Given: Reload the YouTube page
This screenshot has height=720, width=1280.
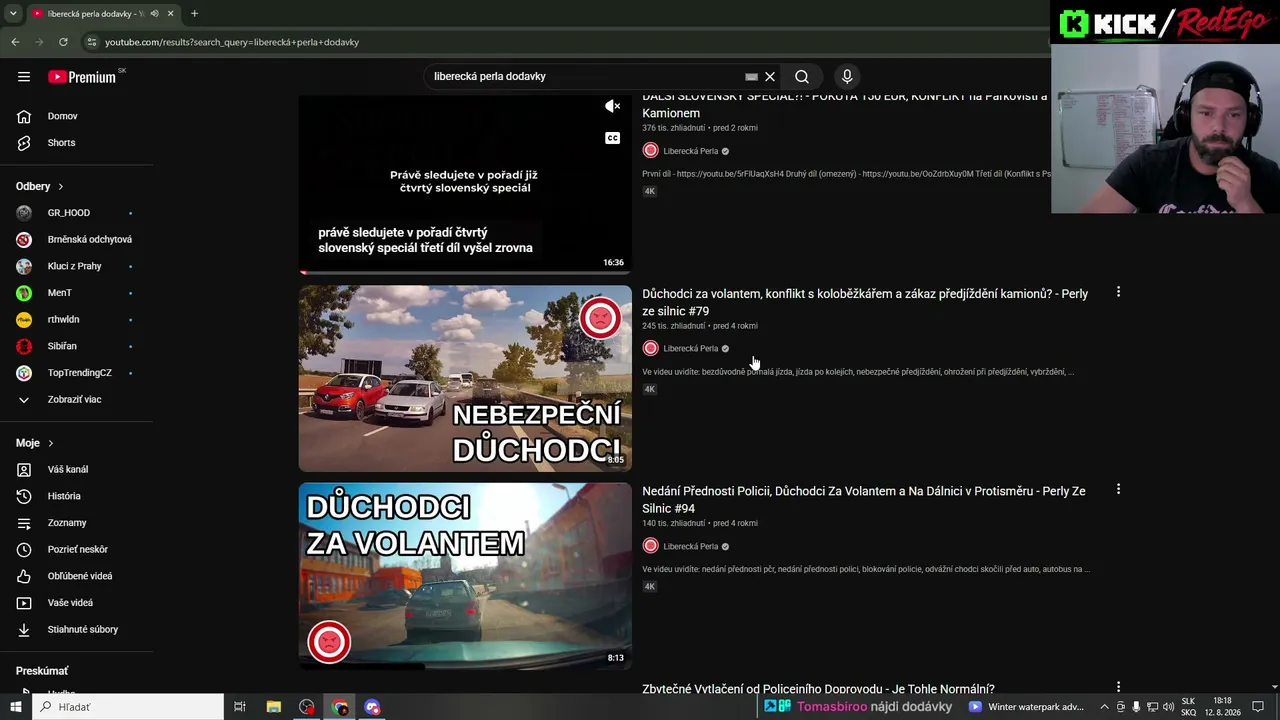Looking at the screenshot, I should [x=63, y=42].
